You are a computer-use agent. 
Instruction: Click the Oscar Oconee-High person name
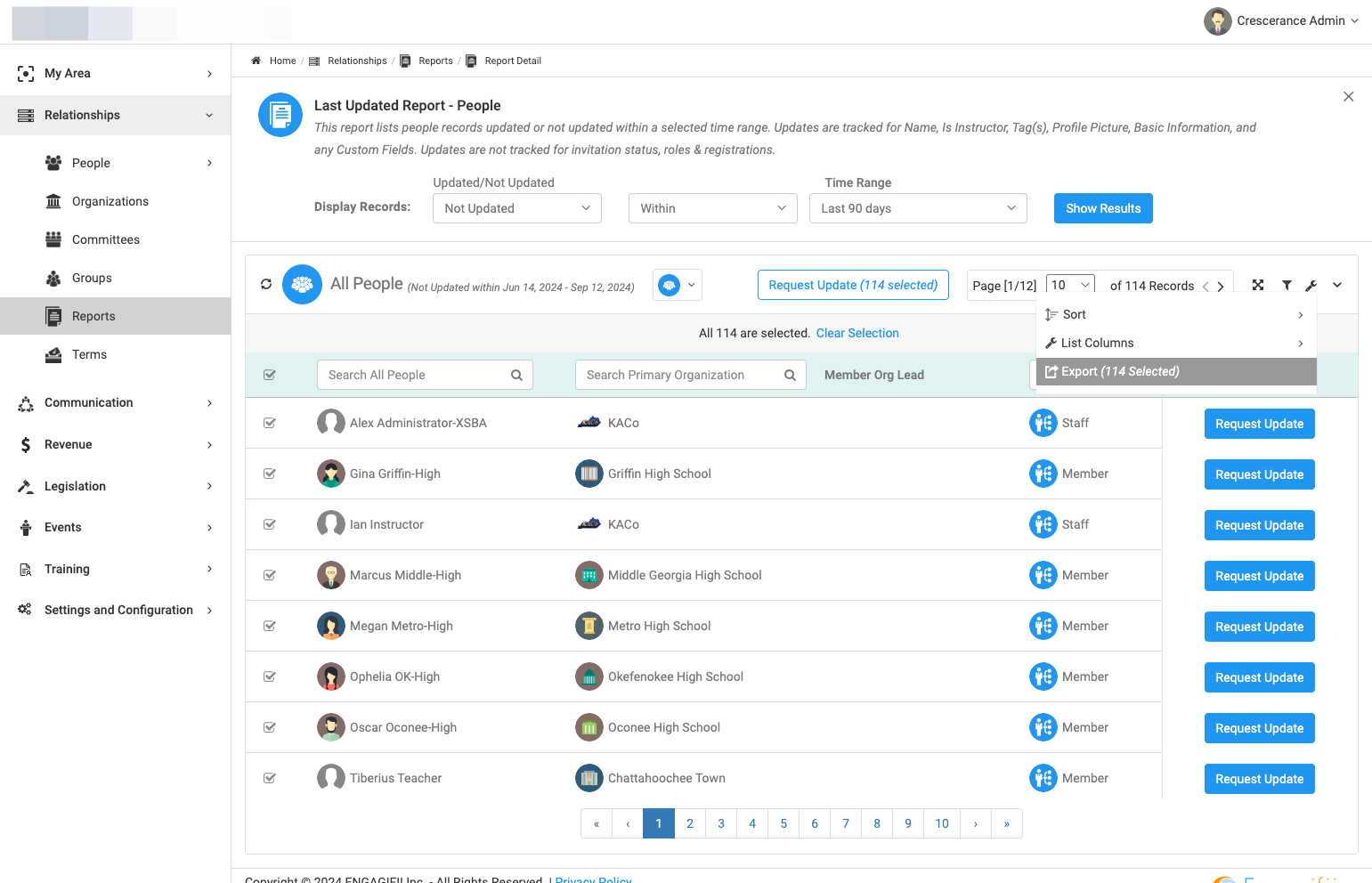point(403,727)
